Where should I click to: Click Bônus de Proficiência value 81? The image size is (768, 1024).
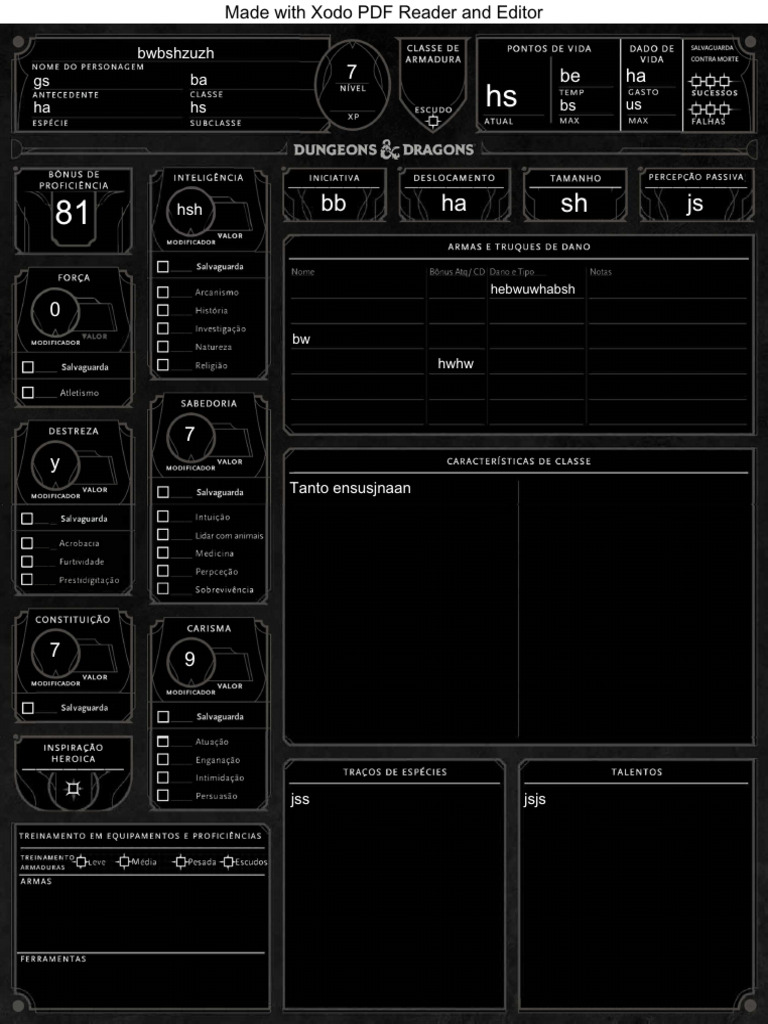(x=72, y=213)
